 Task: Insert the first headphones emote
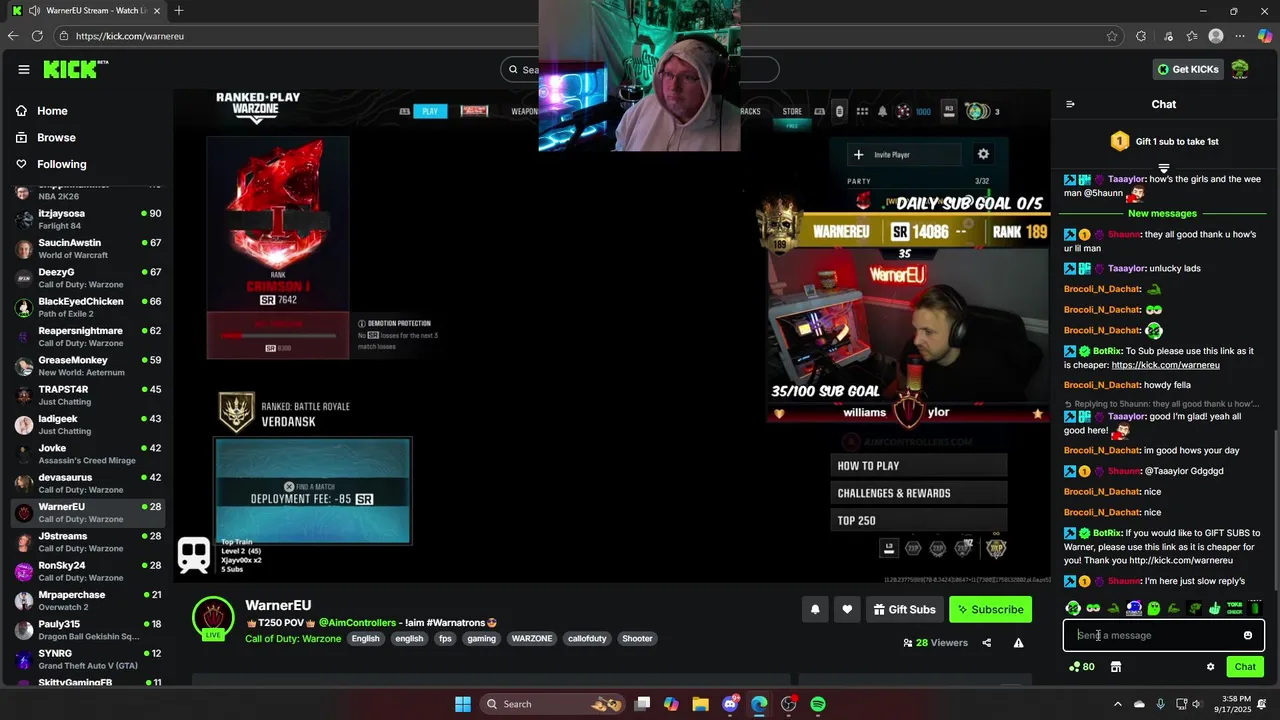click(1073, 607)
